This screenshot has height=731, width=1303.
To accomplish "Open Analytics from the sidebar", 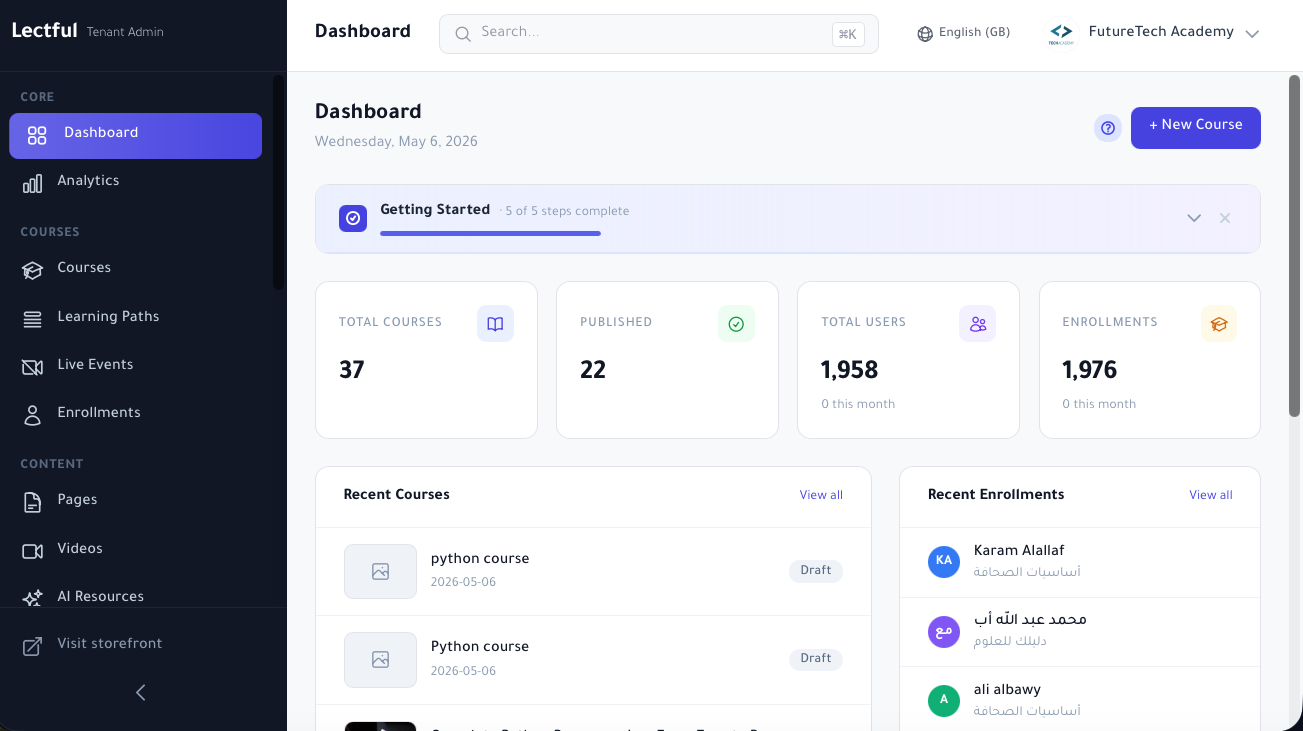I will 136,183.
